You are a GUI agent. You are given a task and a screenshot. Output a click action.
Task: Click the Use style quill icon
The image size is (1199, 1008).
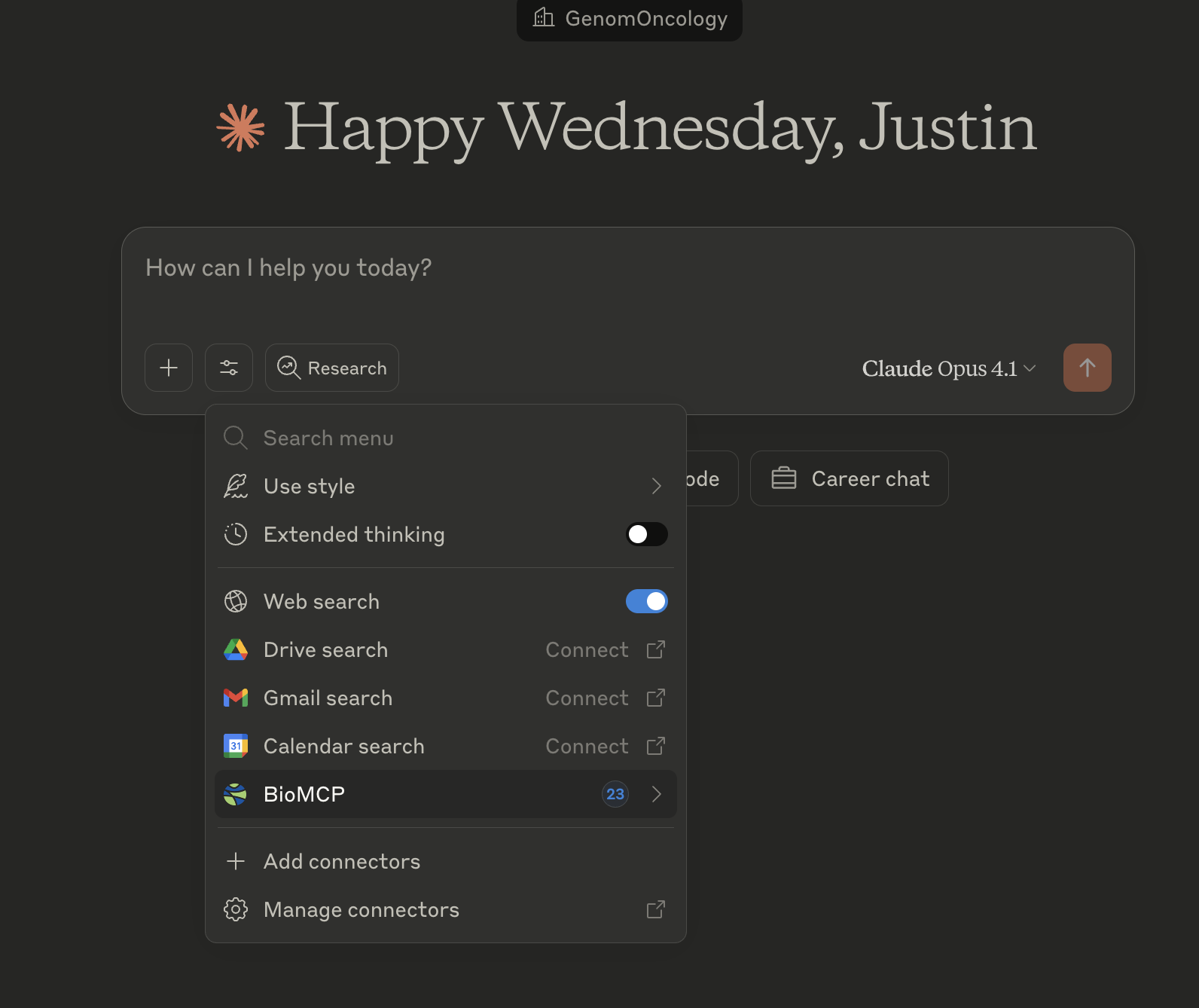point(236,486)
